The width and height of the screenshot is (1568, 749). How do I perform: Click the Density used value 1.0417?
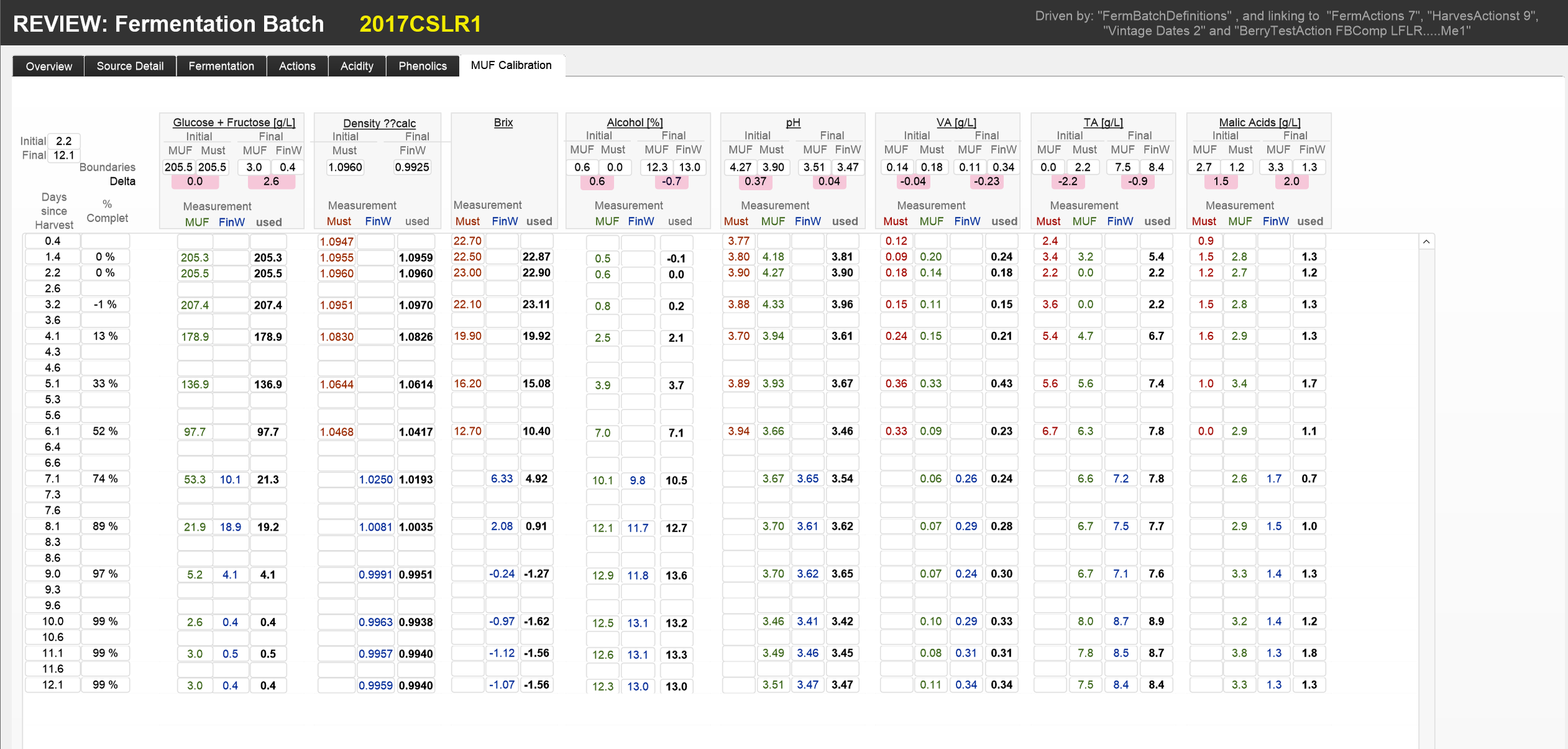416,432
